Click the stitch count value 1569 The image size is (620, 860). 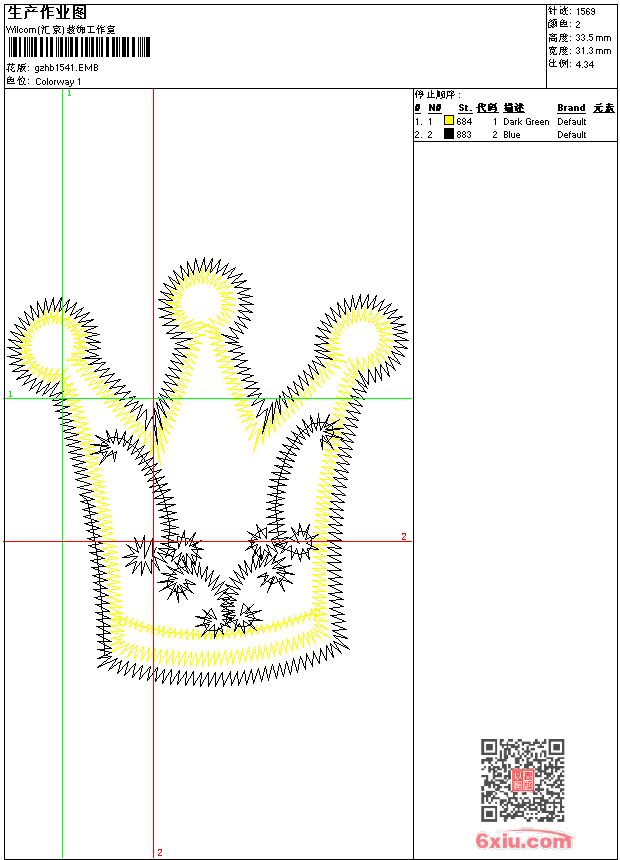[x=585, y=11]
